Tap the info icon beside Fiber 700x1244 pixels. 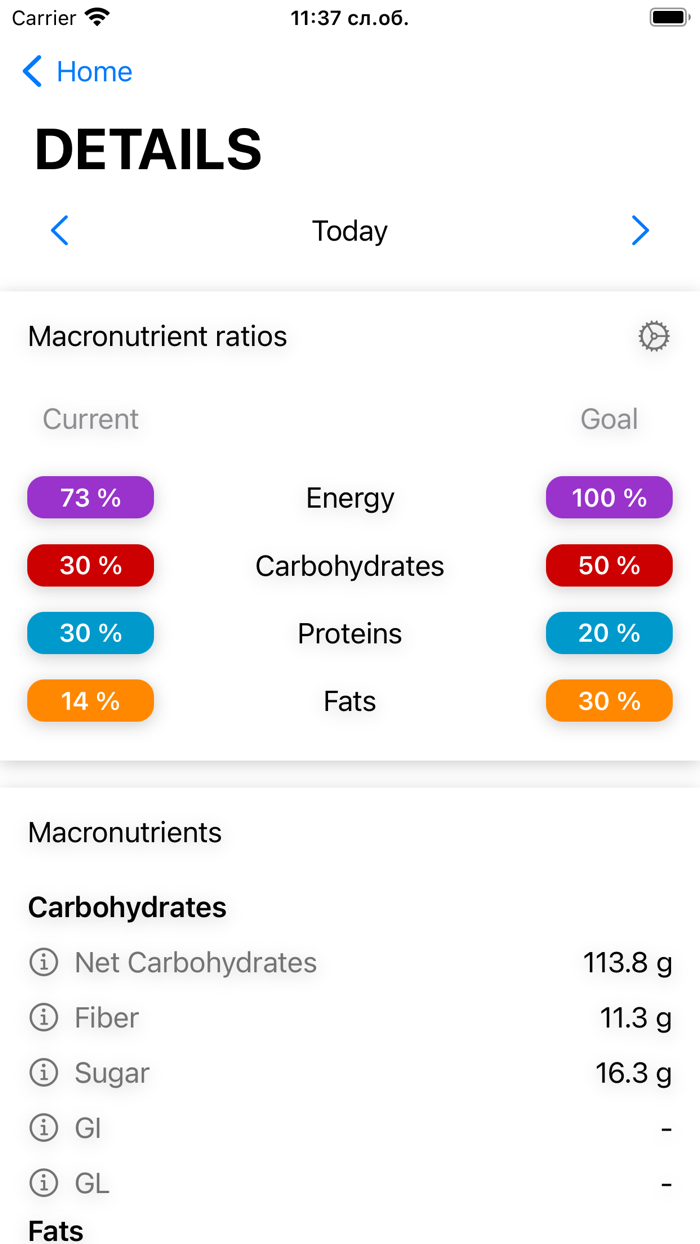pos(43,1017)
